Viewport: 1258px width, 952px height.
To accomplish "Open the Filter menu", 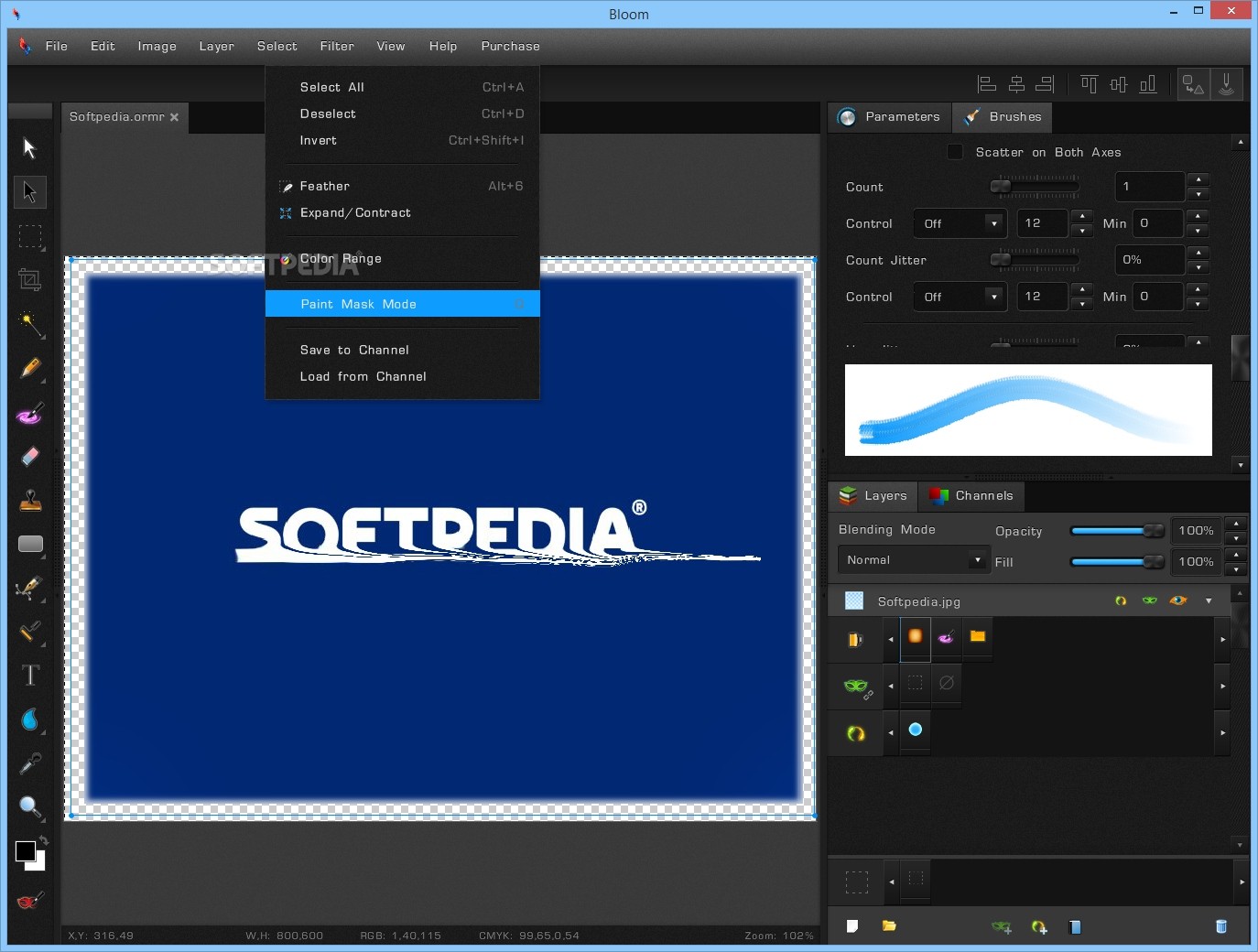I will [337, 46].
